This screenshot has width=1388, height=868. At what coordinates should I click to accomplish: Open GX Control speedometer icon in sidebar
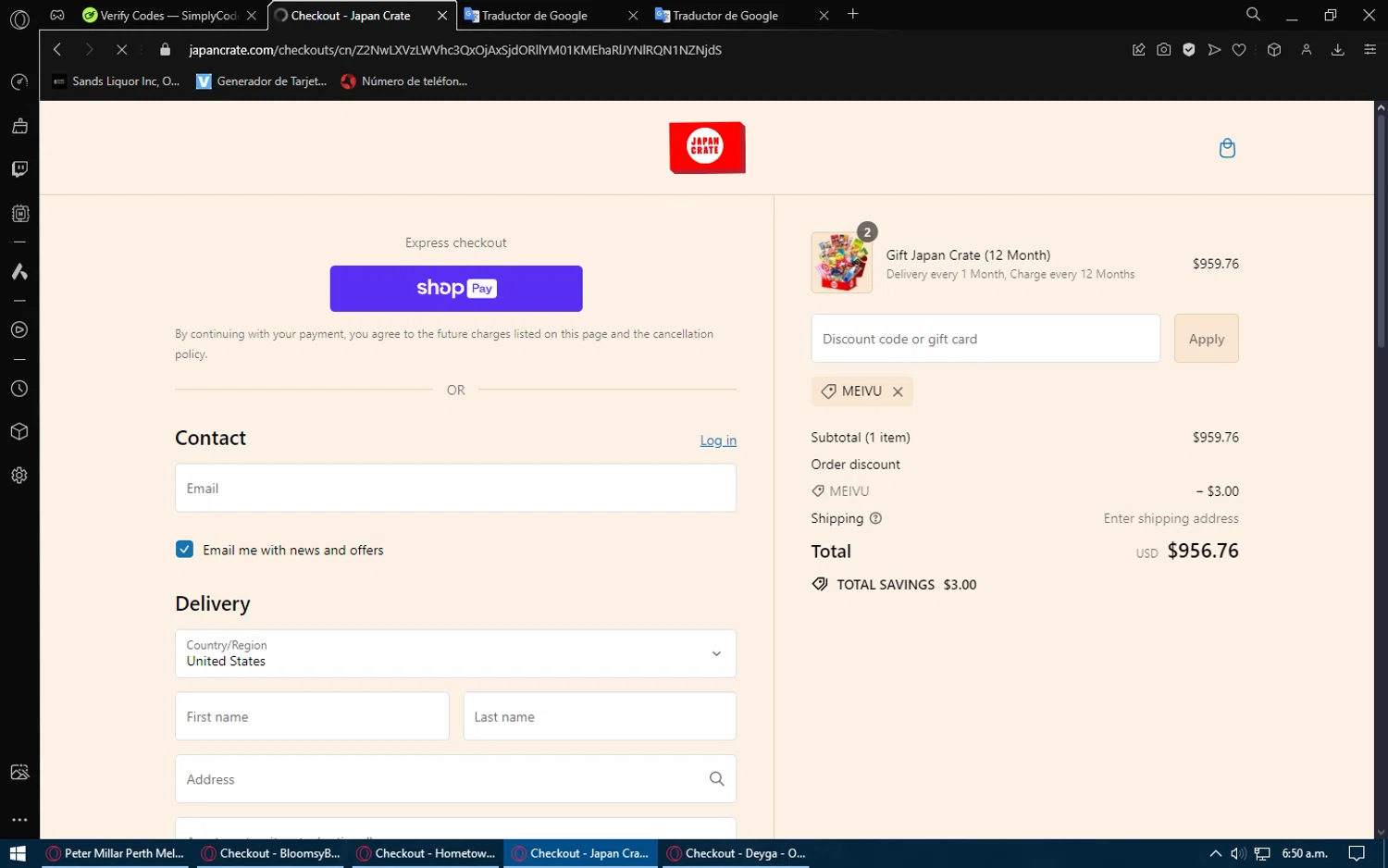click(19, 82)
